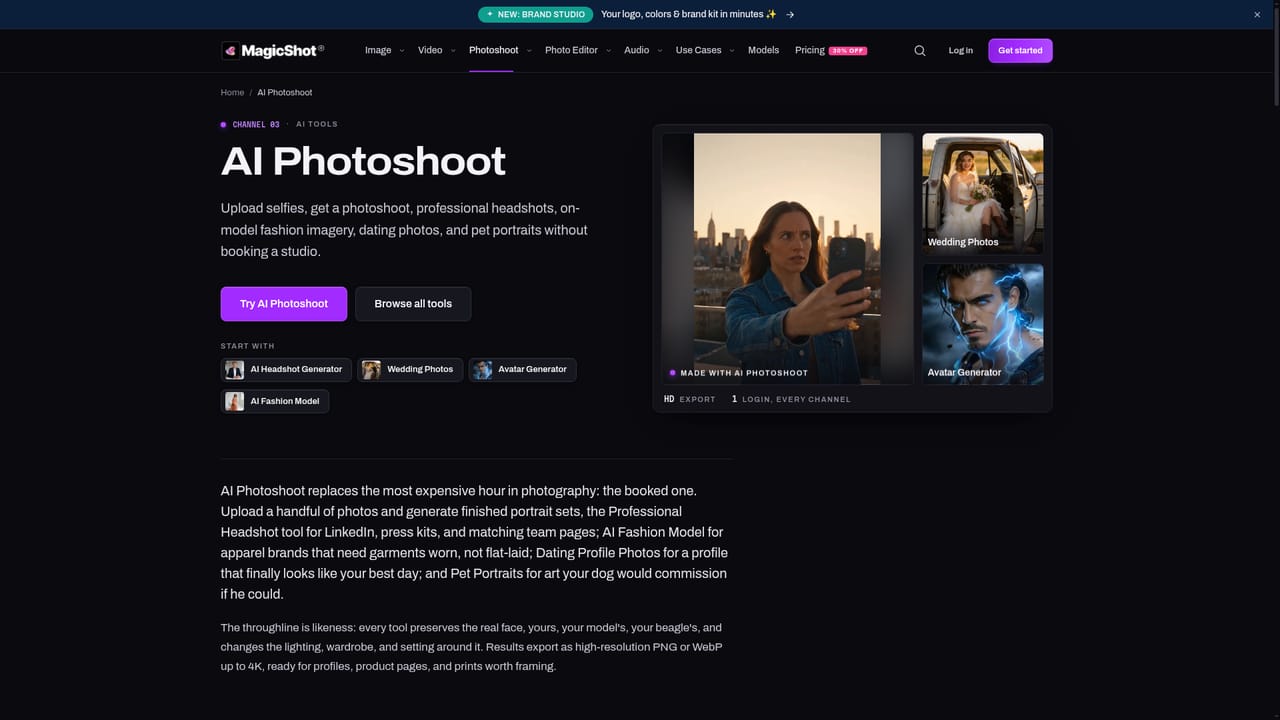The width and height of the screenshot is (1280, 720).
Task: Go to Home breadcrumb
Action: (x=232, y=92)
